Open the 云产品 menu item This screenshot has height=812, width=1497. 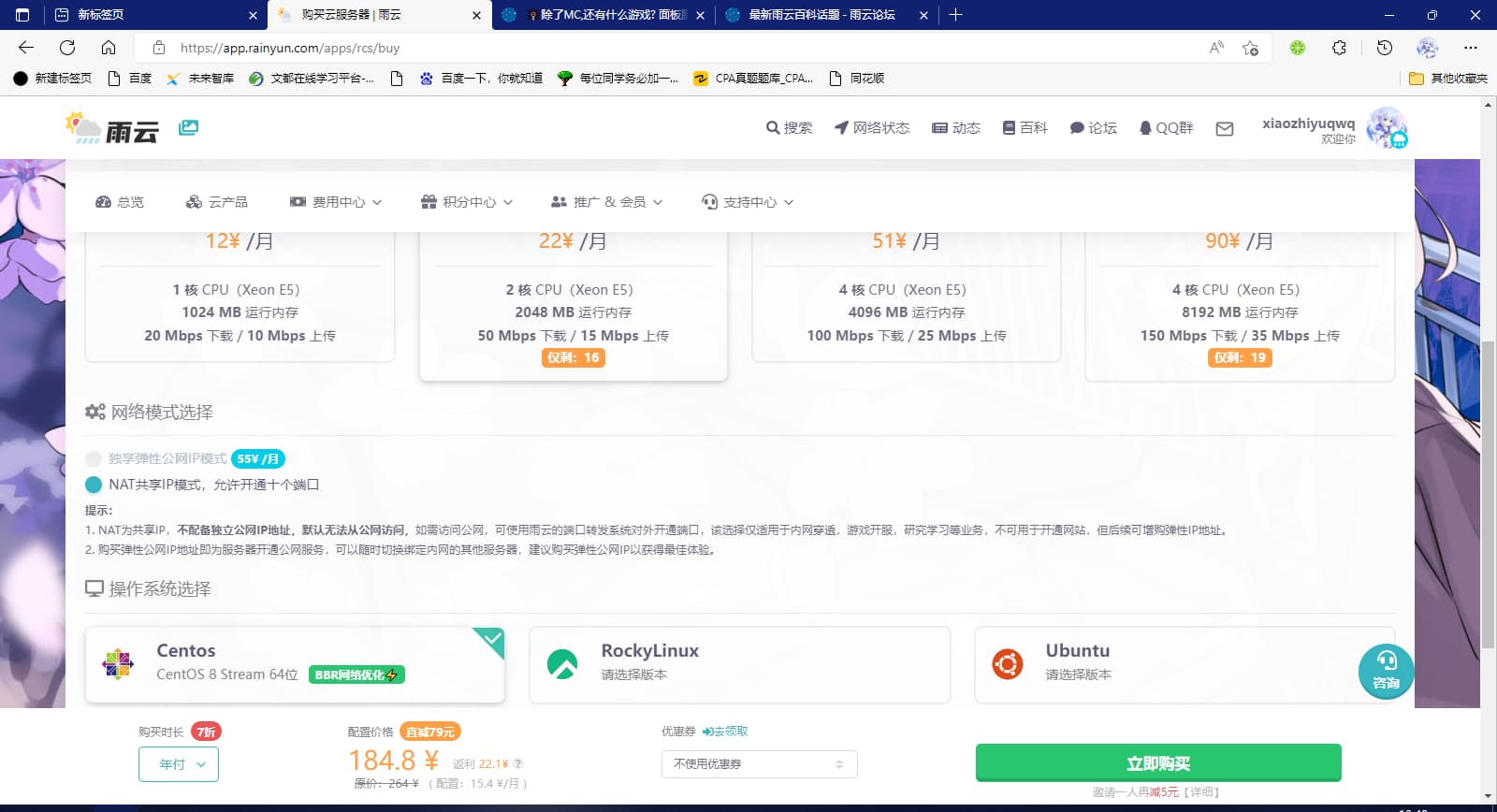[217, 202]
